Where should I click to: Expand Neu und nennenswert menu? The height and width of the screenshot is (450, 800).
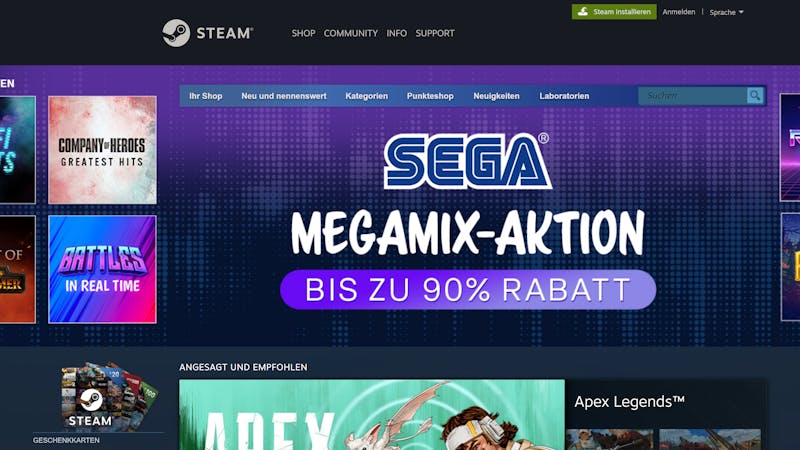click(284, 96)
